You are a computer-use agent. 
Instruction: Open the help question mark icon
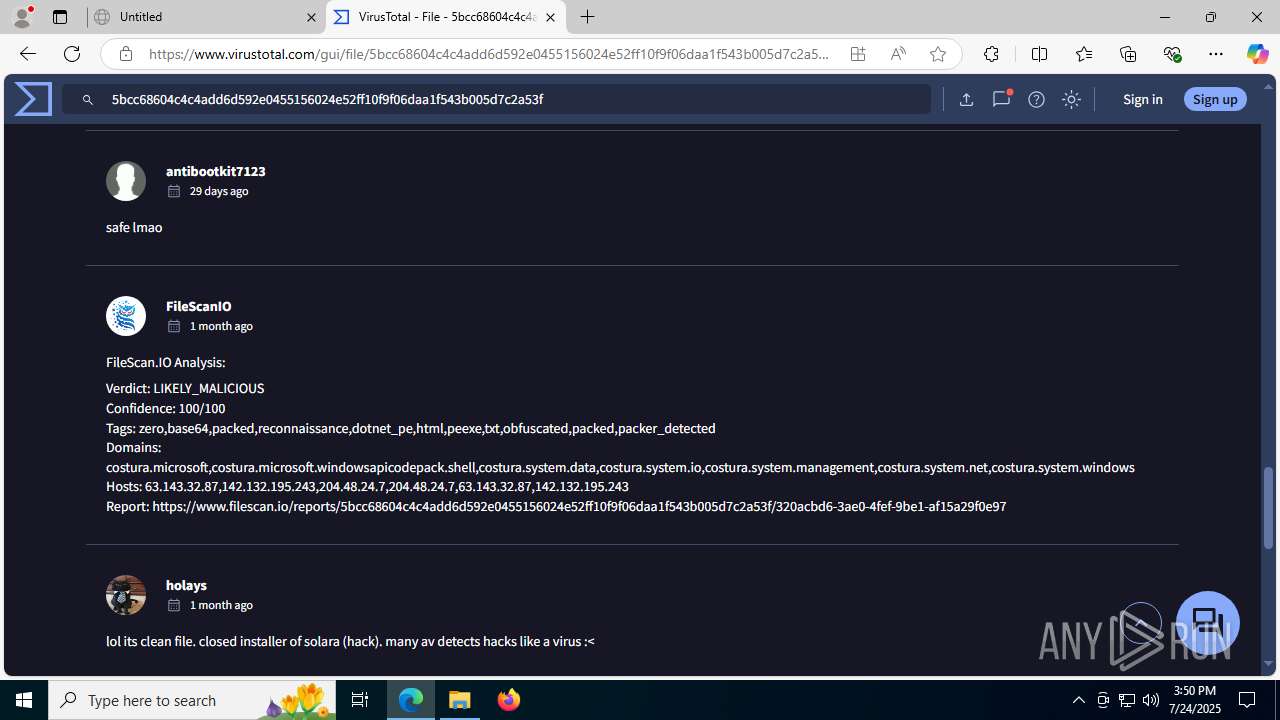(1036, 99)
